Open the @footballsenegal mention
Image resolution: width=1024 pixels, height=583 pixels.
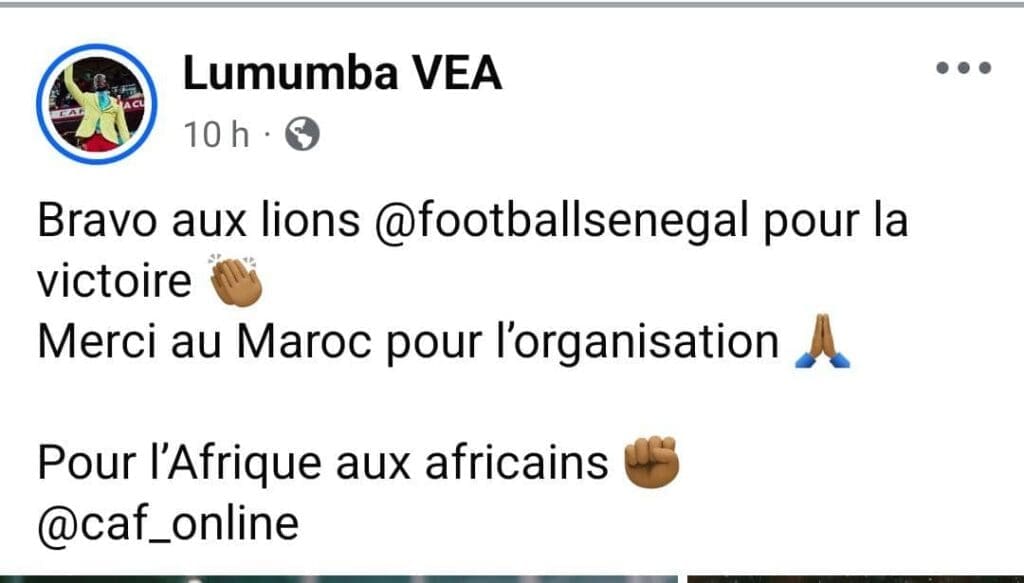tap(561, 221)
